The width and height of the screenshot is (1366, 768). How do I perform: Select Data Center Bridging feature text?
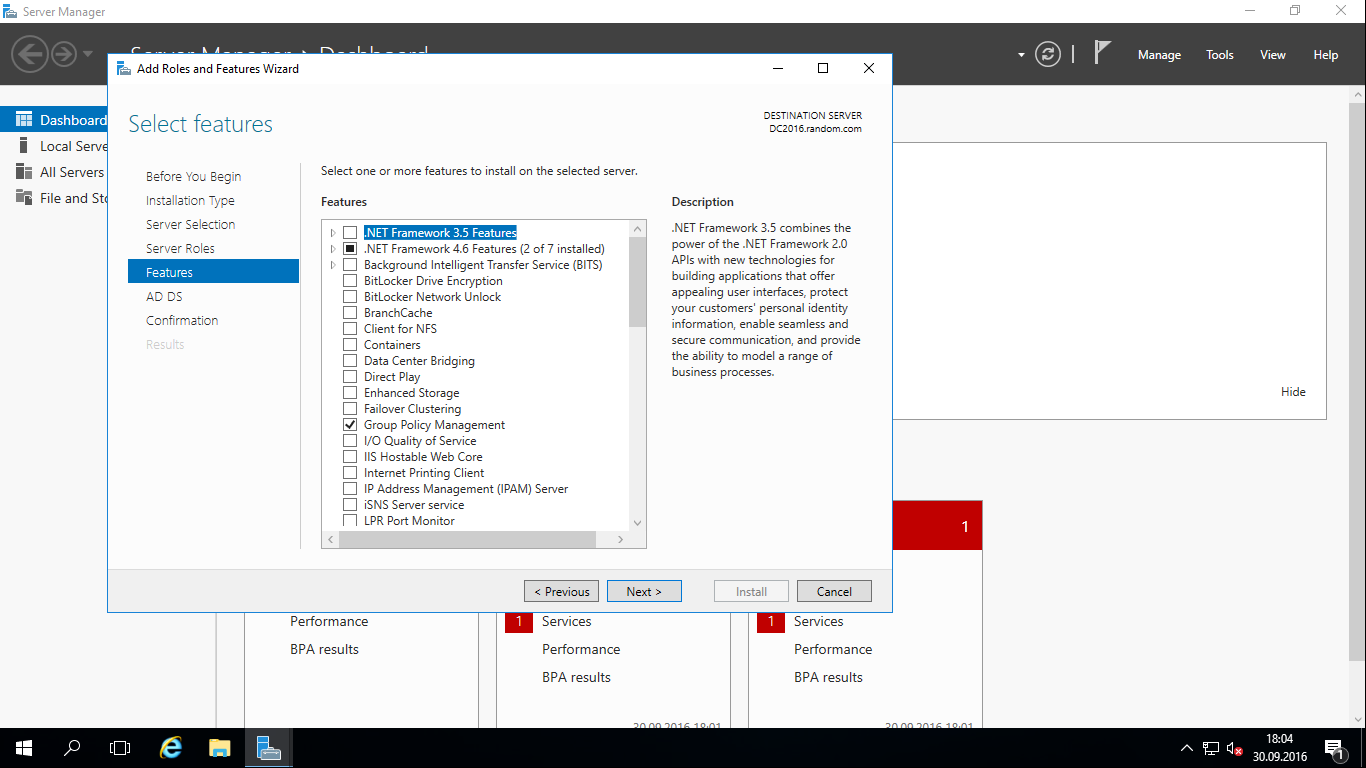pyautogui.click(x=419, y=361)
